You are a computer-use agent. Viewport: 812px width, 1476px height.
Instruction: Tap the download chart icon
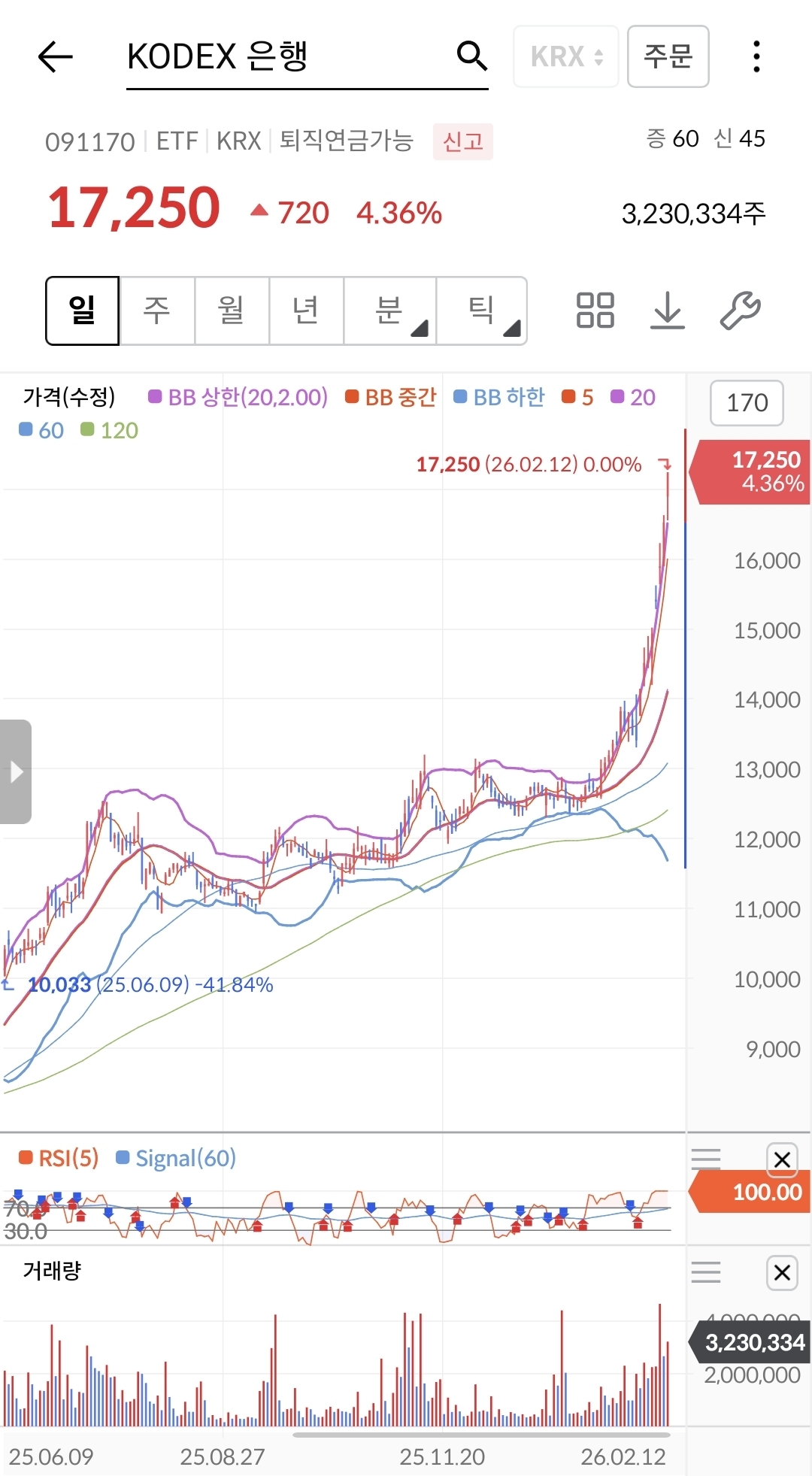point(667,311)
